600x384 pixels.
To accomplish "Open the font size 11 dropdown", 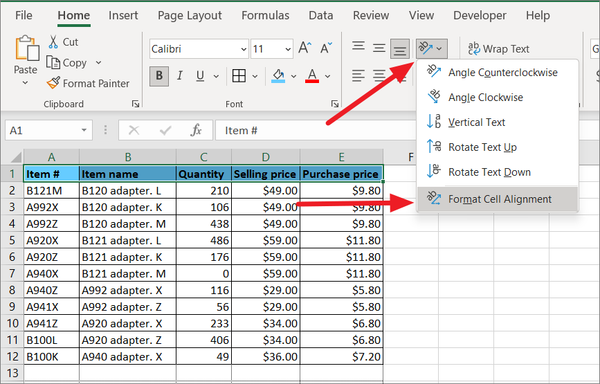I will click(x=288, y=49).
